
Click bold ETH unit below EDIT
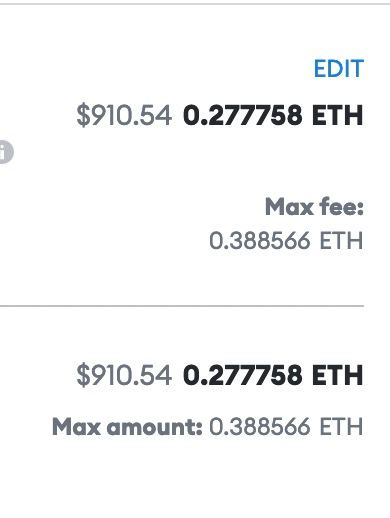(338, 115)
